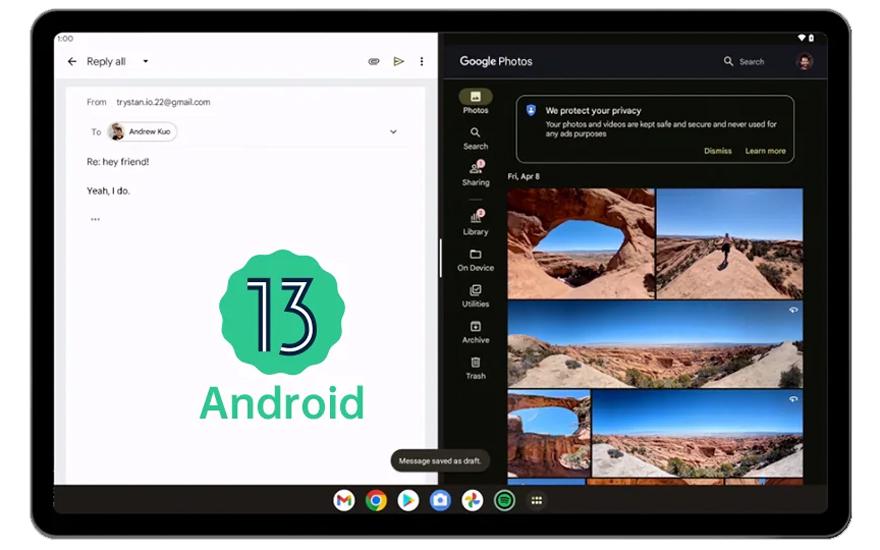Open the rock arch photo thumbnail
The width and height of the screenshot is (880, 550).
pyautogui.click(x=580, y=243)
